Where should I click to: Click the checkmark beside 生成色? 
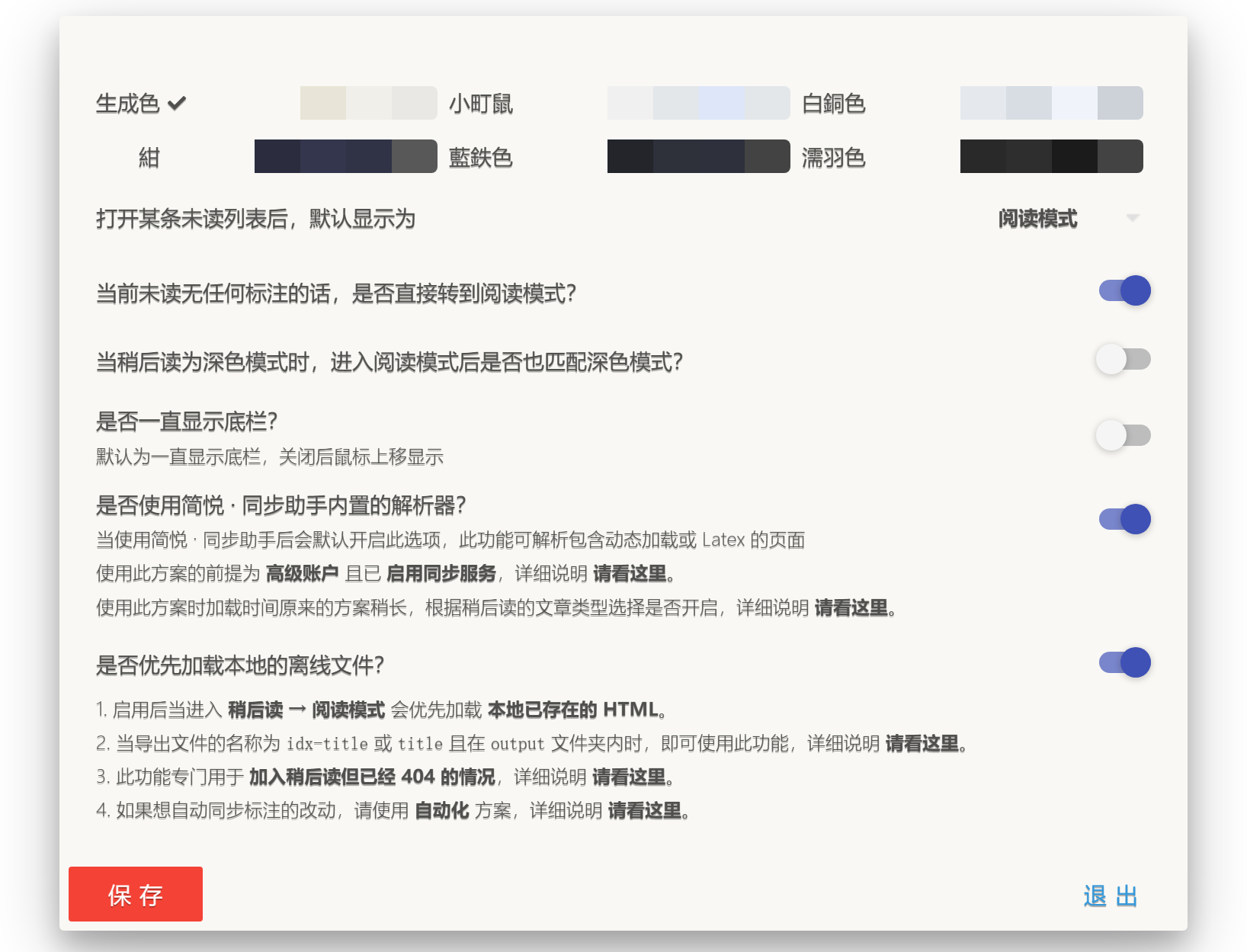[x=178, y=103]
